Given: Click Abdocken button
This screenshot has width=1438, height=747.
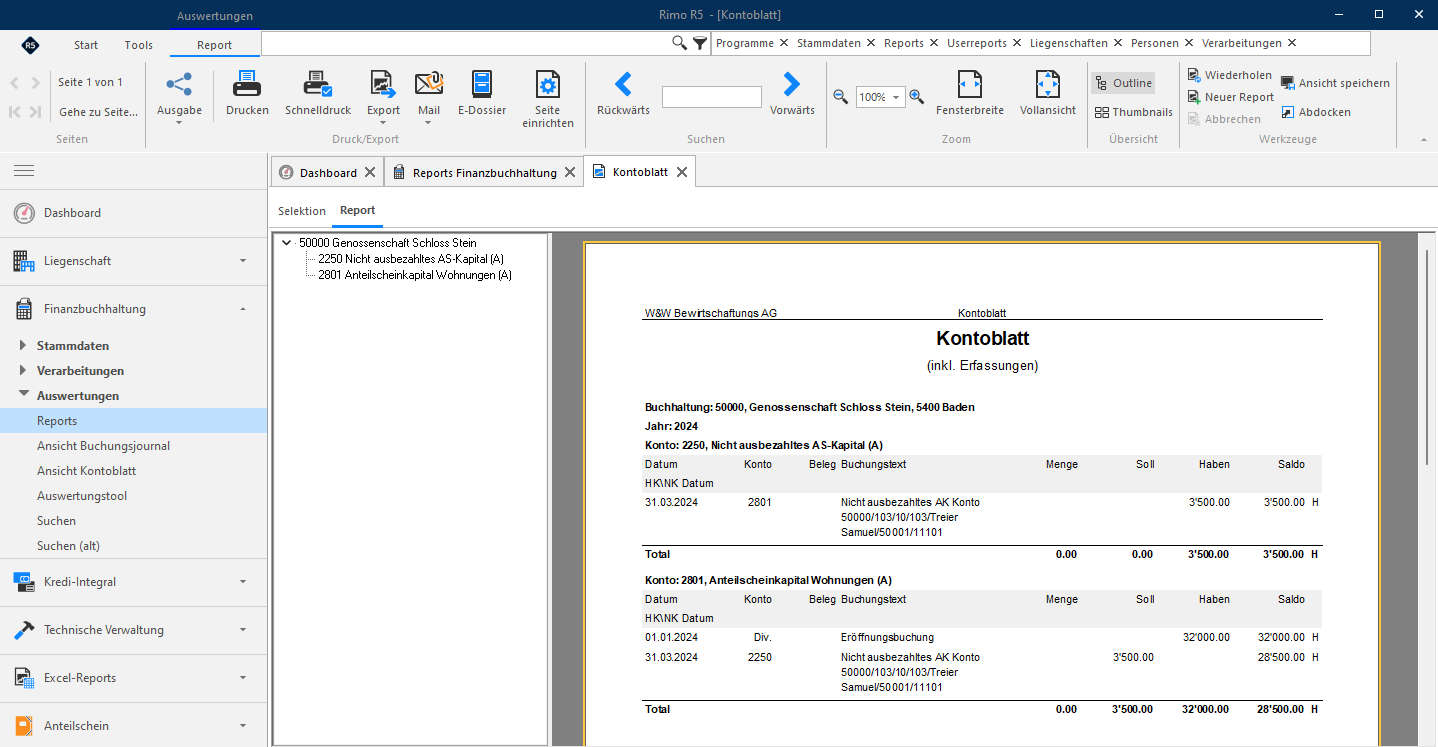Looking at the screenshot, I should [x=1316, y=112].
